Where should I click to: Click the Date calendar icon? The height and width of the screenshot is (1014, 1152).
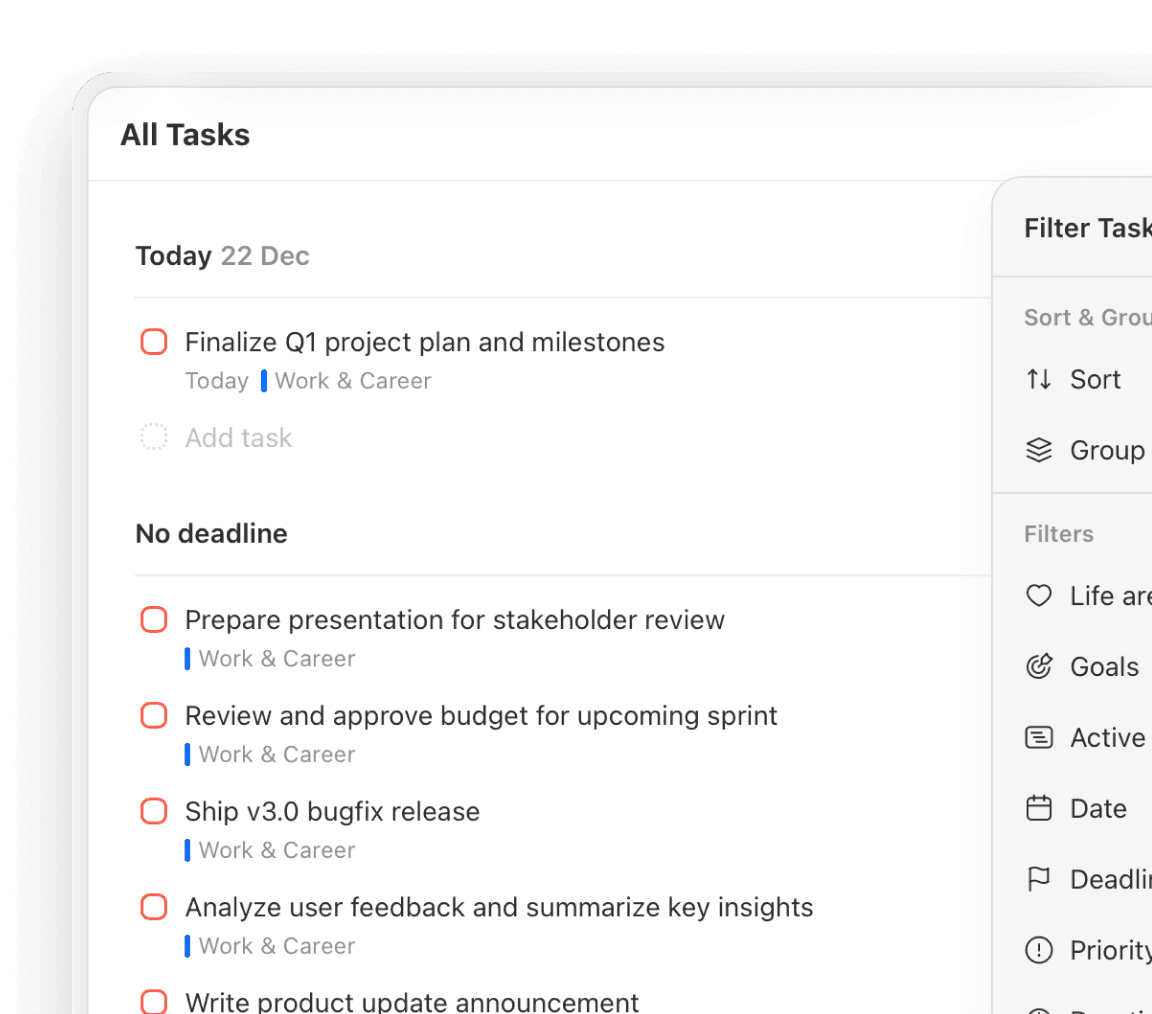tap(1039, 809)
